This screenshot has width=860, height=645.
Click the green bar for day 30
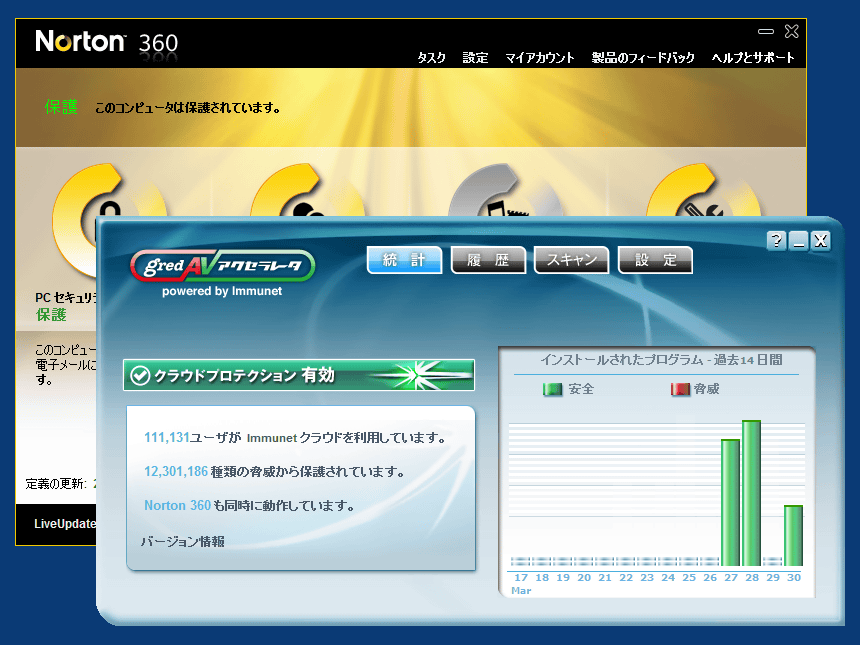794,535
